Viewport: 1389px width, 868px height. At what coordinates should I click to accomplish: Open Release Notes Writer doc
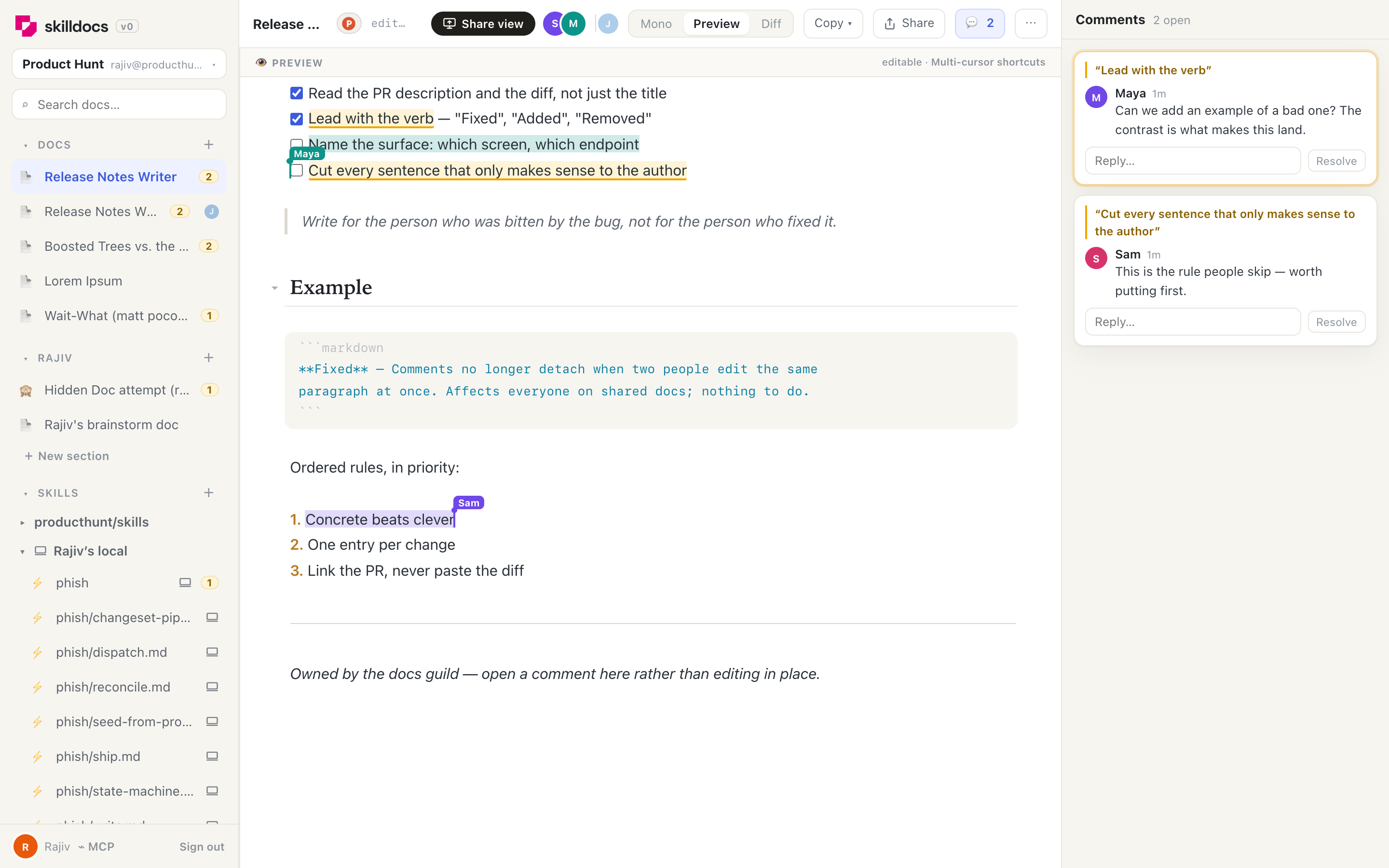[x=120, y=177]
